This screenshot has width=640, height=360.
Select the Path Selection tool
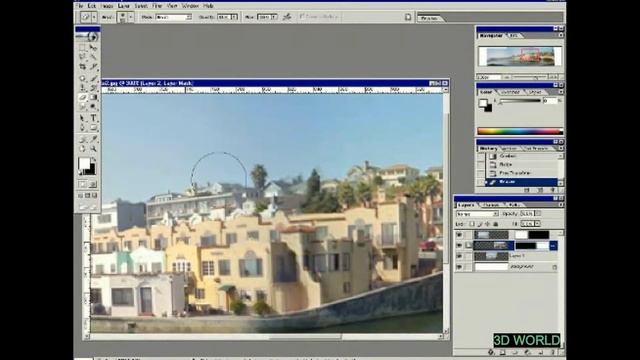82,118
